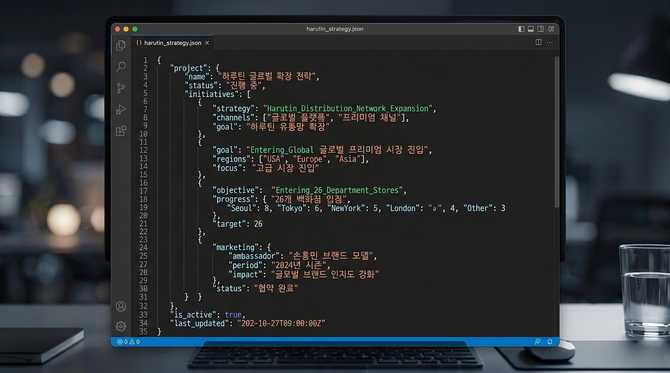Toggle the secondary sidebar layout icon
Image resolution: width=670 pixels, height=373 pixels.
coord(541,29)
